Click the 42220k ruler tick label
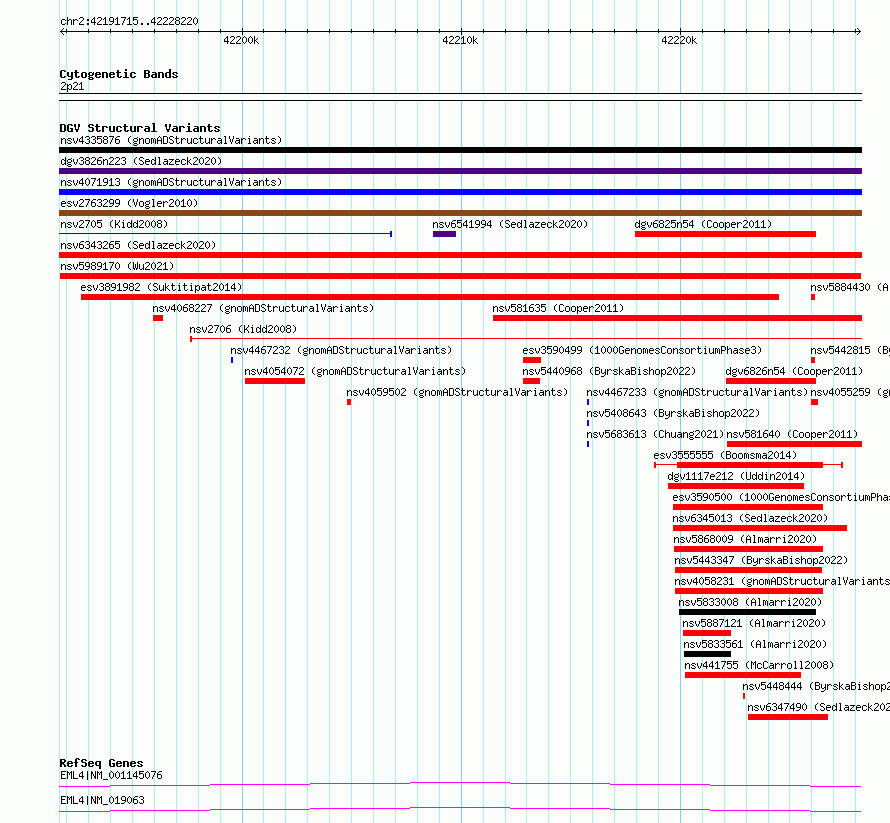Image resolution: width=890 pixels, height=823 pixels. (x=679, y=40)
